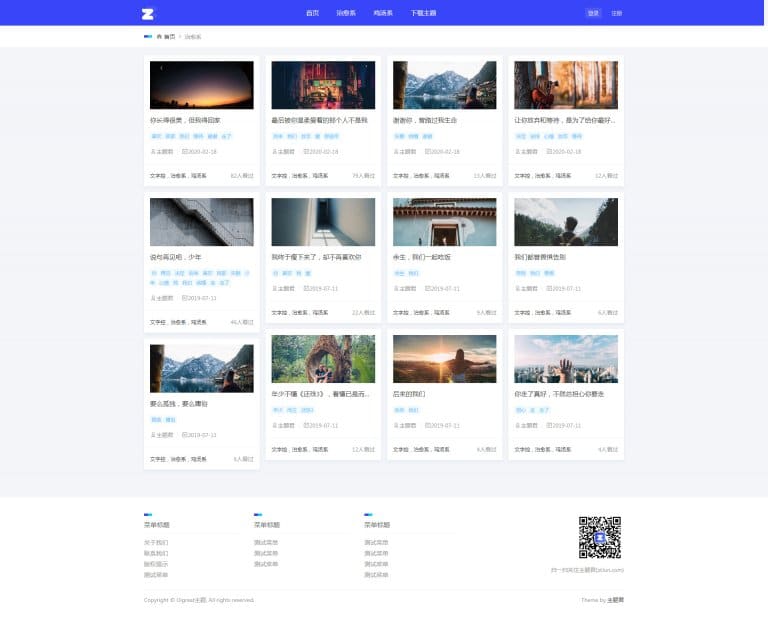Click the date icon on 谢谢你 card
768x620 pixels.
tap(427, 152)
